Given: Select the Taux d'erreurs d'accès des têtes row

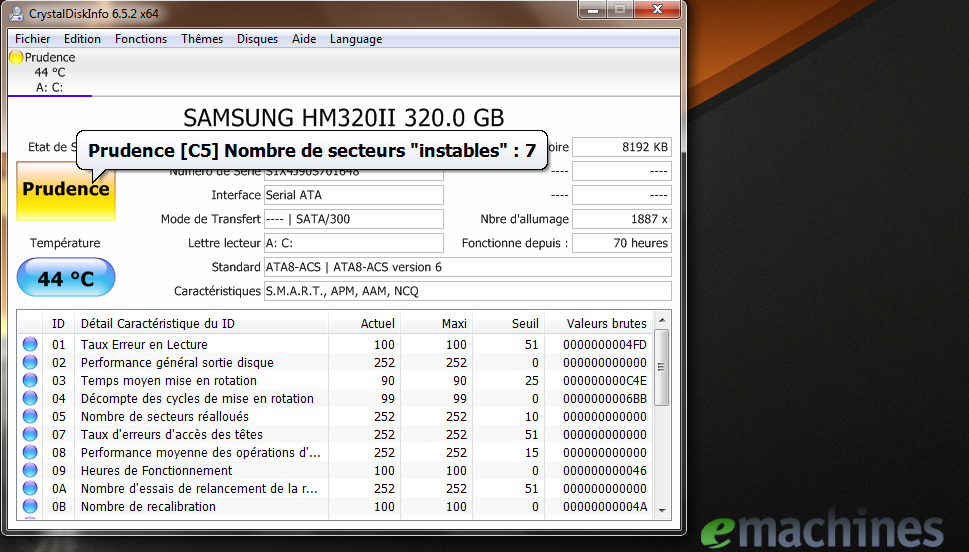Looking at the screenshot, I should pos(336,434).
